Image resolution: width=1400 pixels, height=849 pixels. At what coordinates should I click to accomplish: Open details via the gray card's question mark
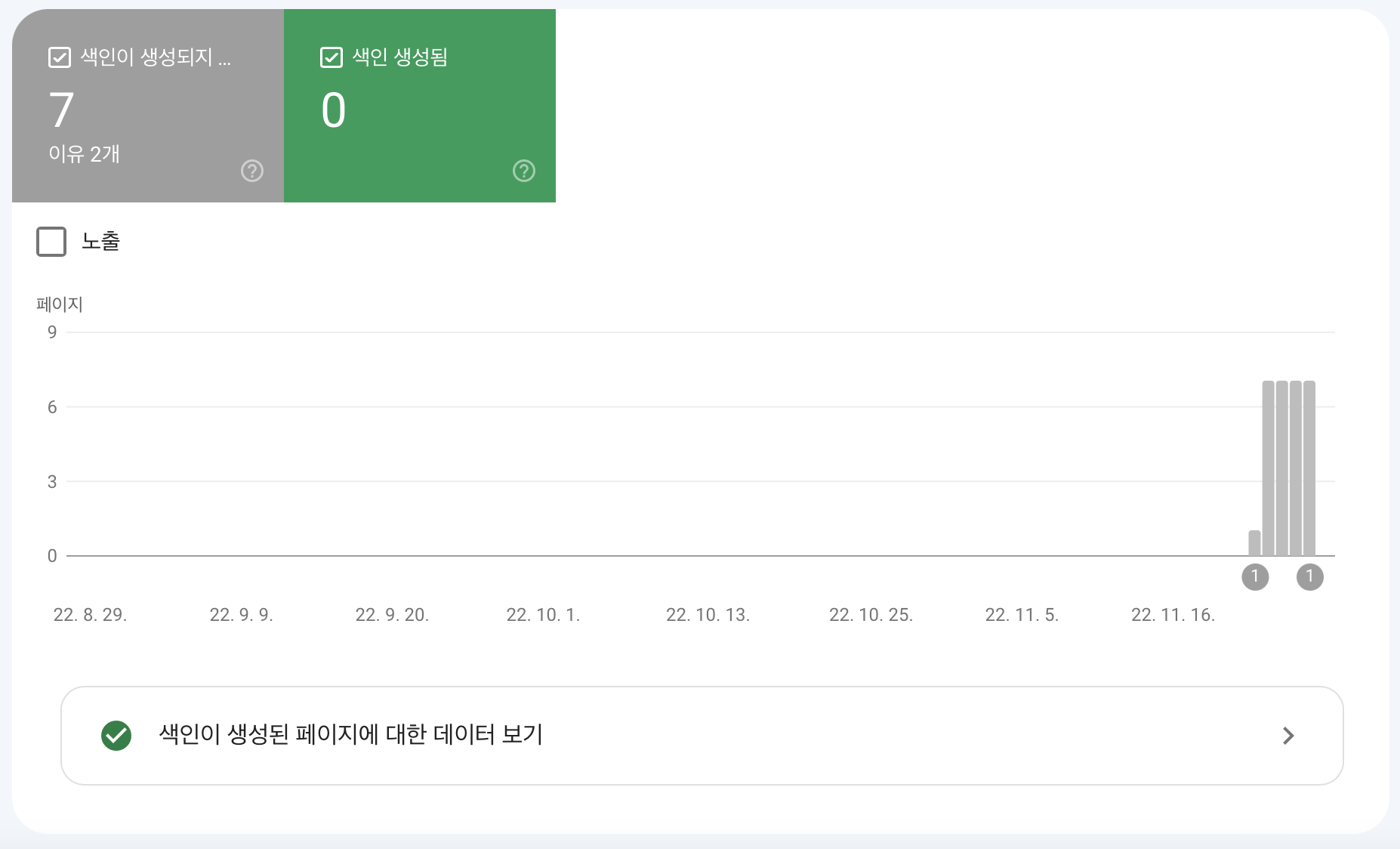coord(251,171)
